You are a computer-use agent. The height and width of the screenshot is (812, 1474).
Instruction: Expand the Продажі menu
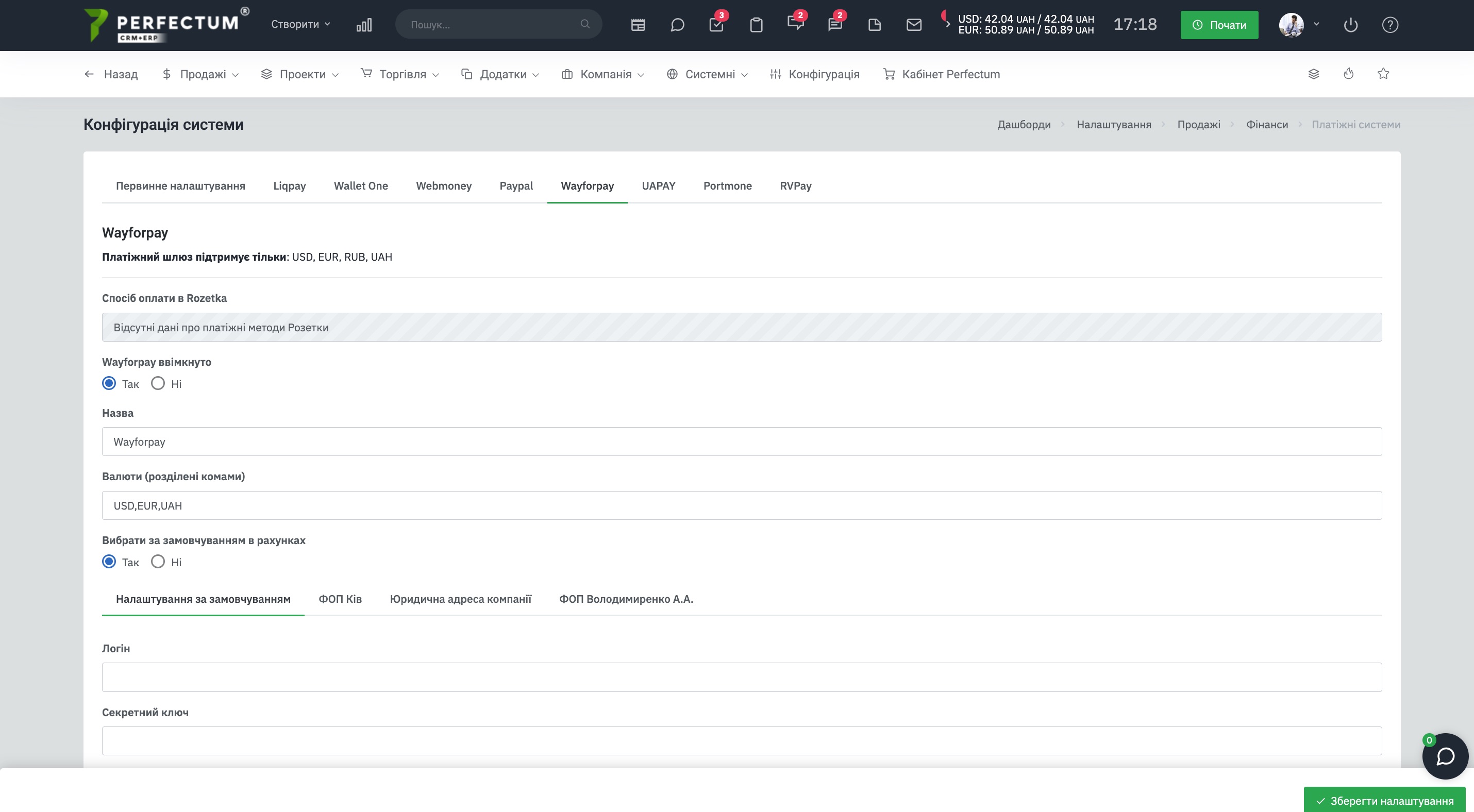(200, 74)
